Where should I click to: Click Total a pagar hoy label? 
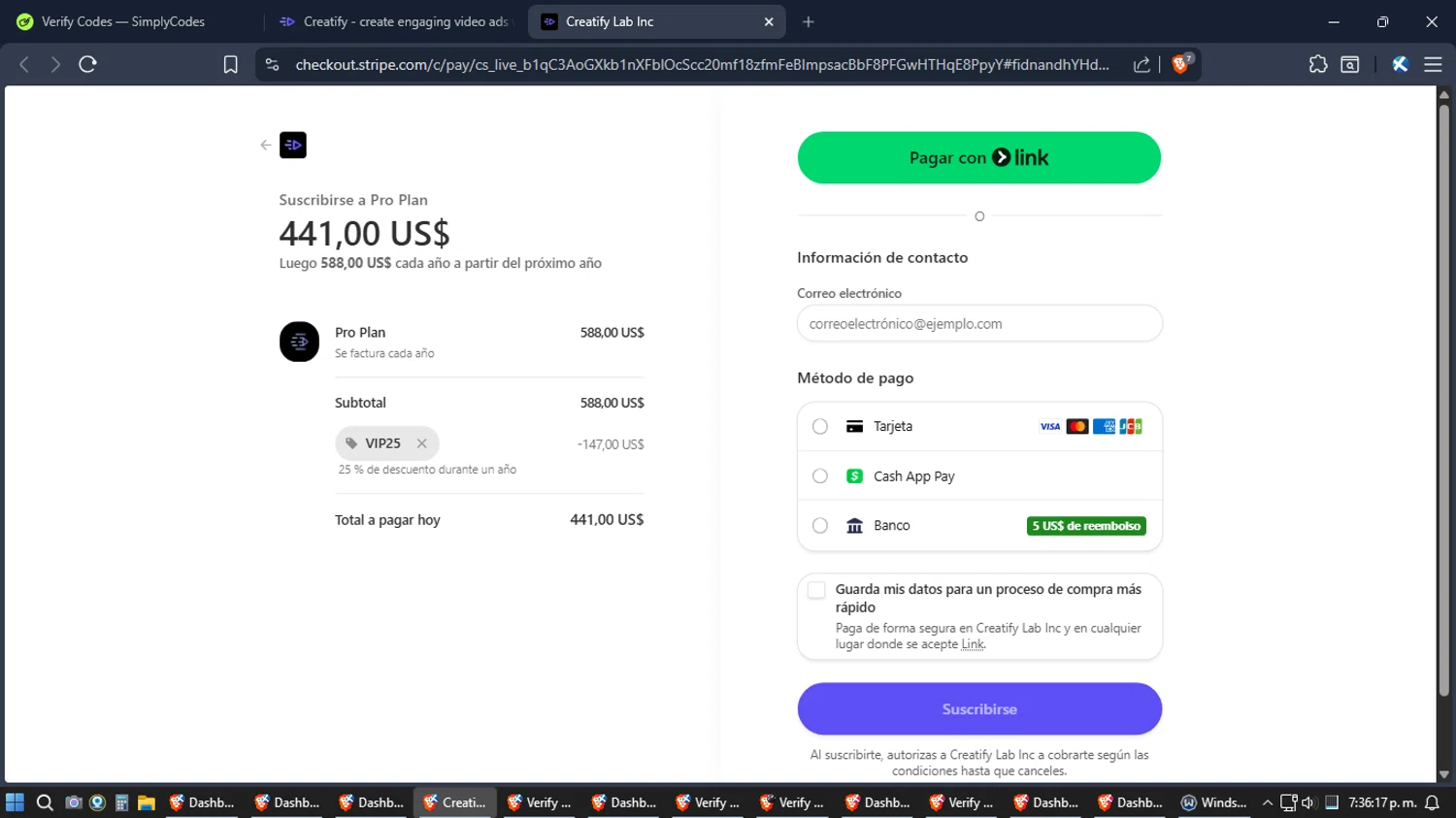click(387, 520)
